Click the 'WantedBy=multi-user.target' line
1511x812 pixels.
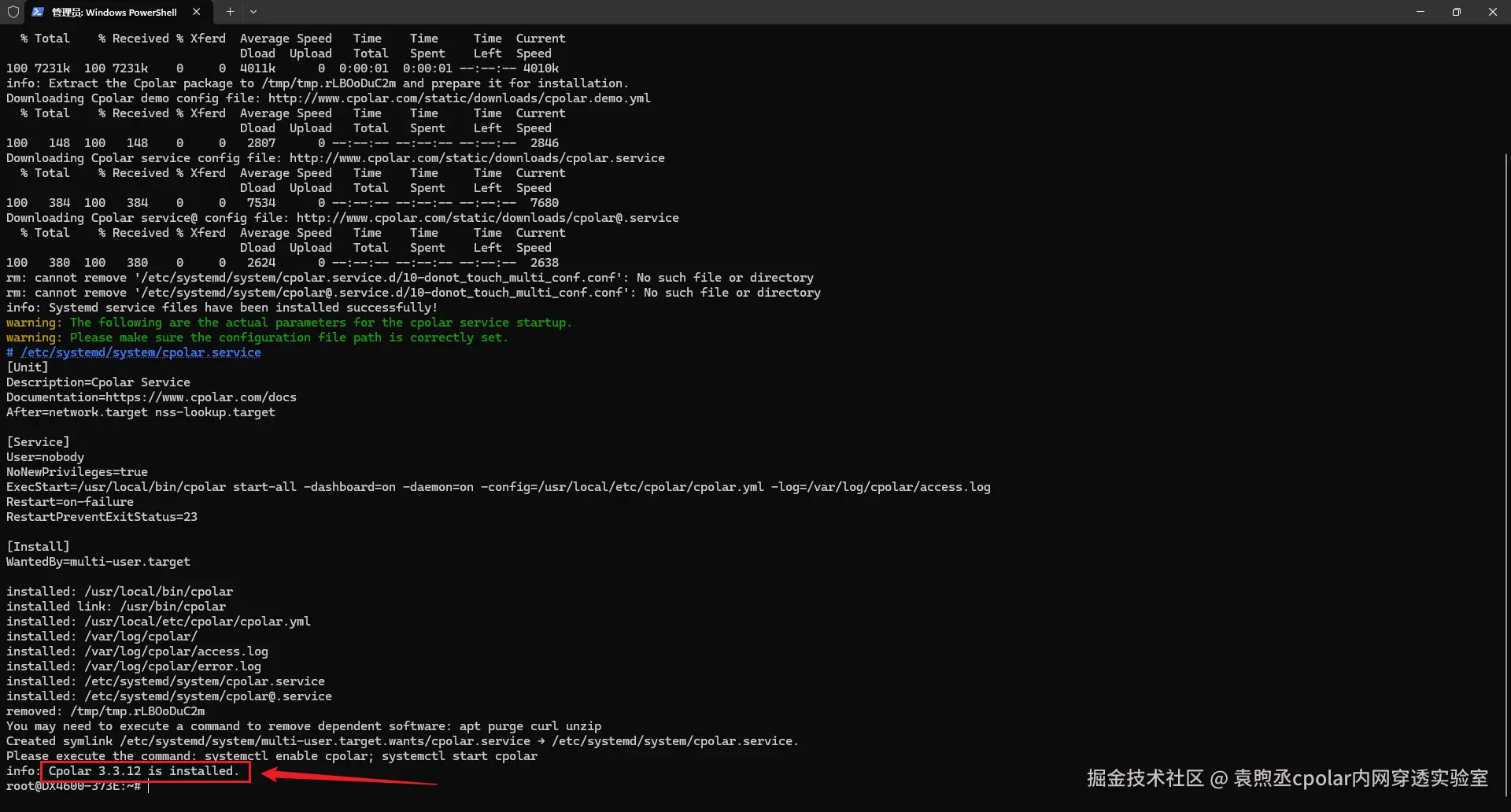(98, 562)
